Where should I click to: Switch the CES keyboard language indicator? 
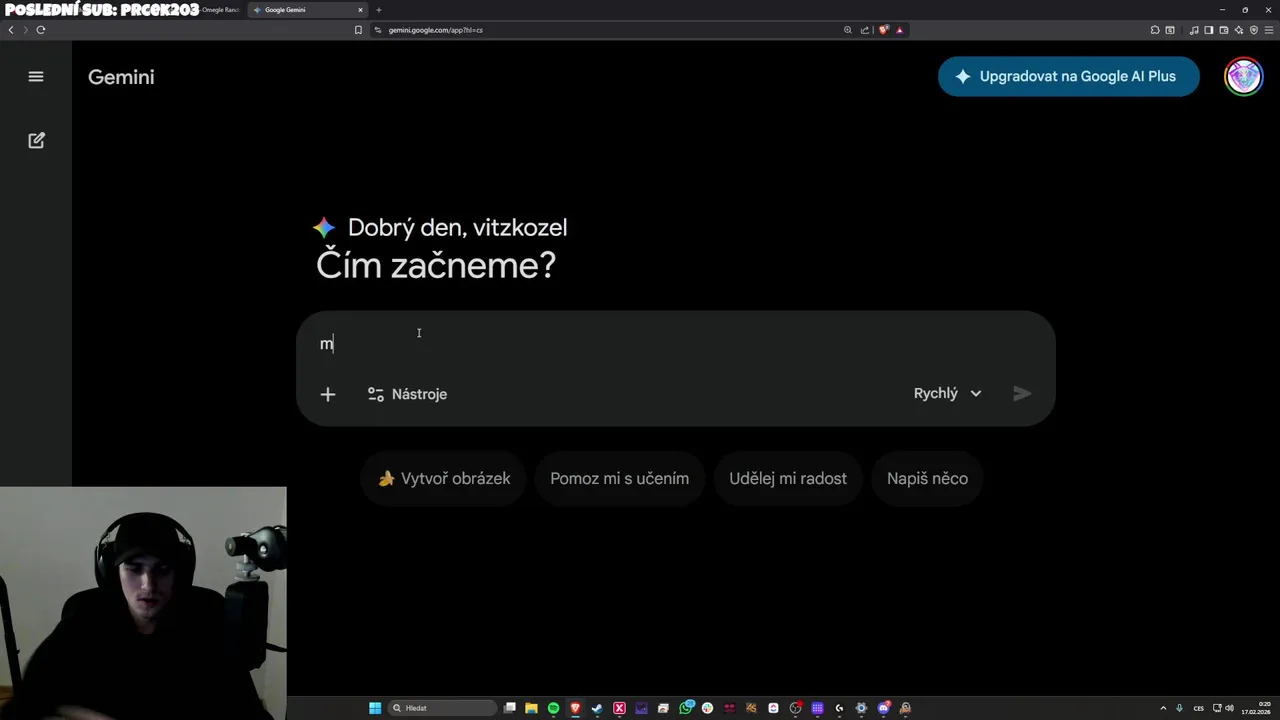pos(1199,708)
